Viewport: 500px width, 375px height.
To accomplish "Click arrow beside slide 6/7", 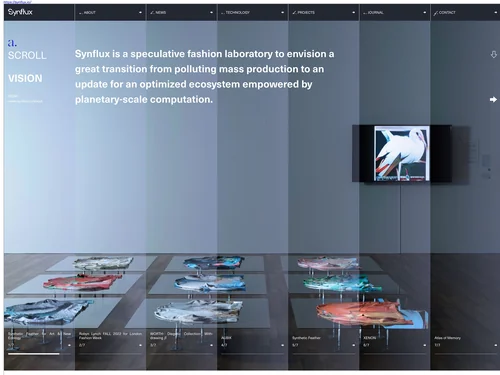I will click(x=424, y=345).
